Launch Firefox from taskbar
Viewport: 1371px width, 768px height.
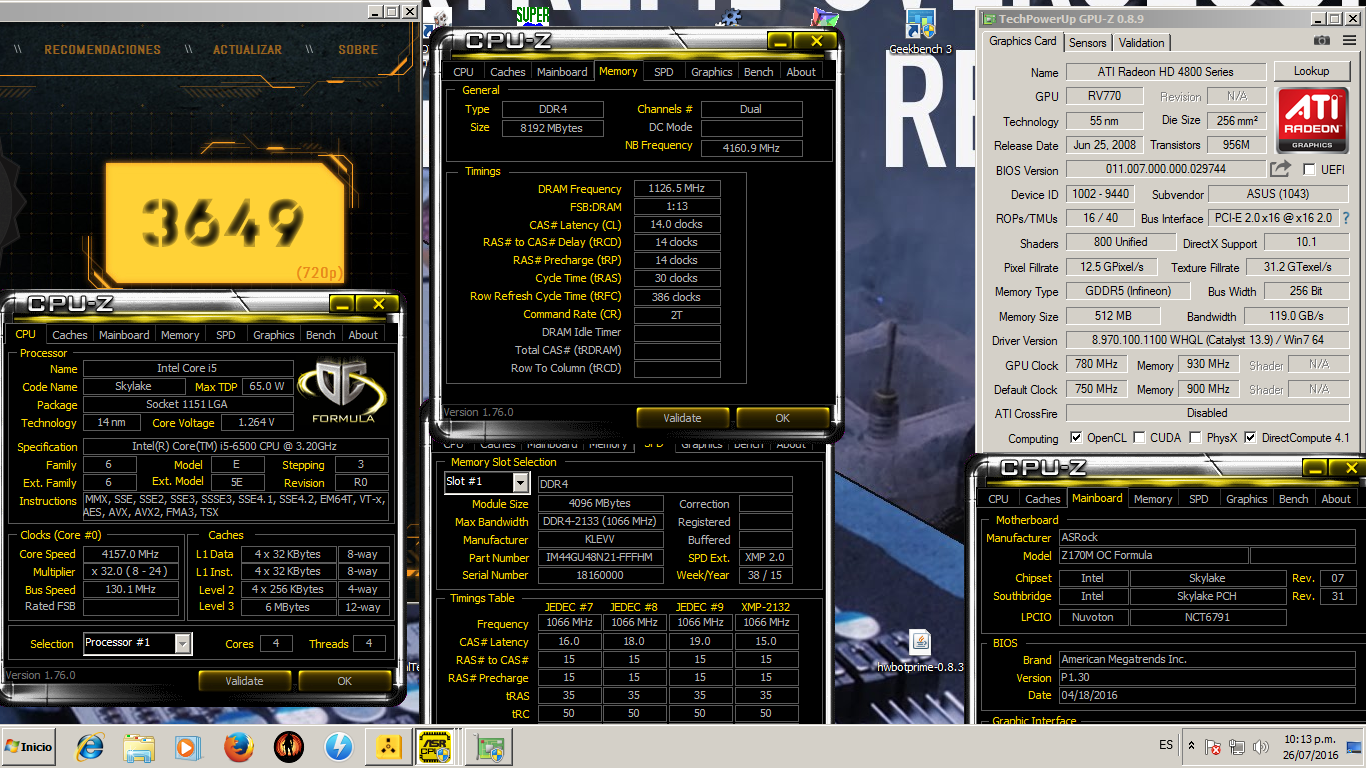[238, 747]
